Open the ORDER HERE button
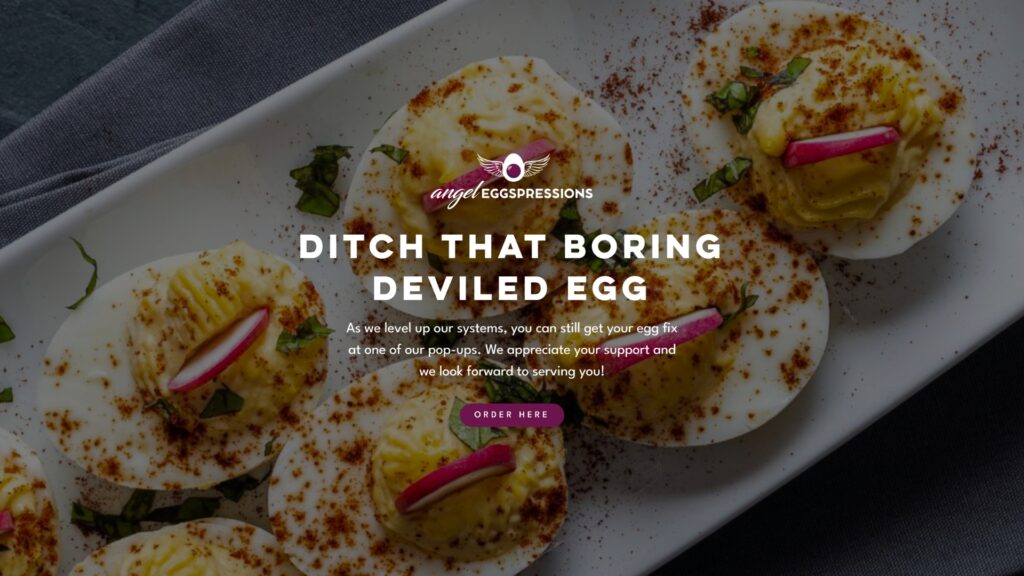The height and width of the screenshot is (576, 1024). point(511,415)
